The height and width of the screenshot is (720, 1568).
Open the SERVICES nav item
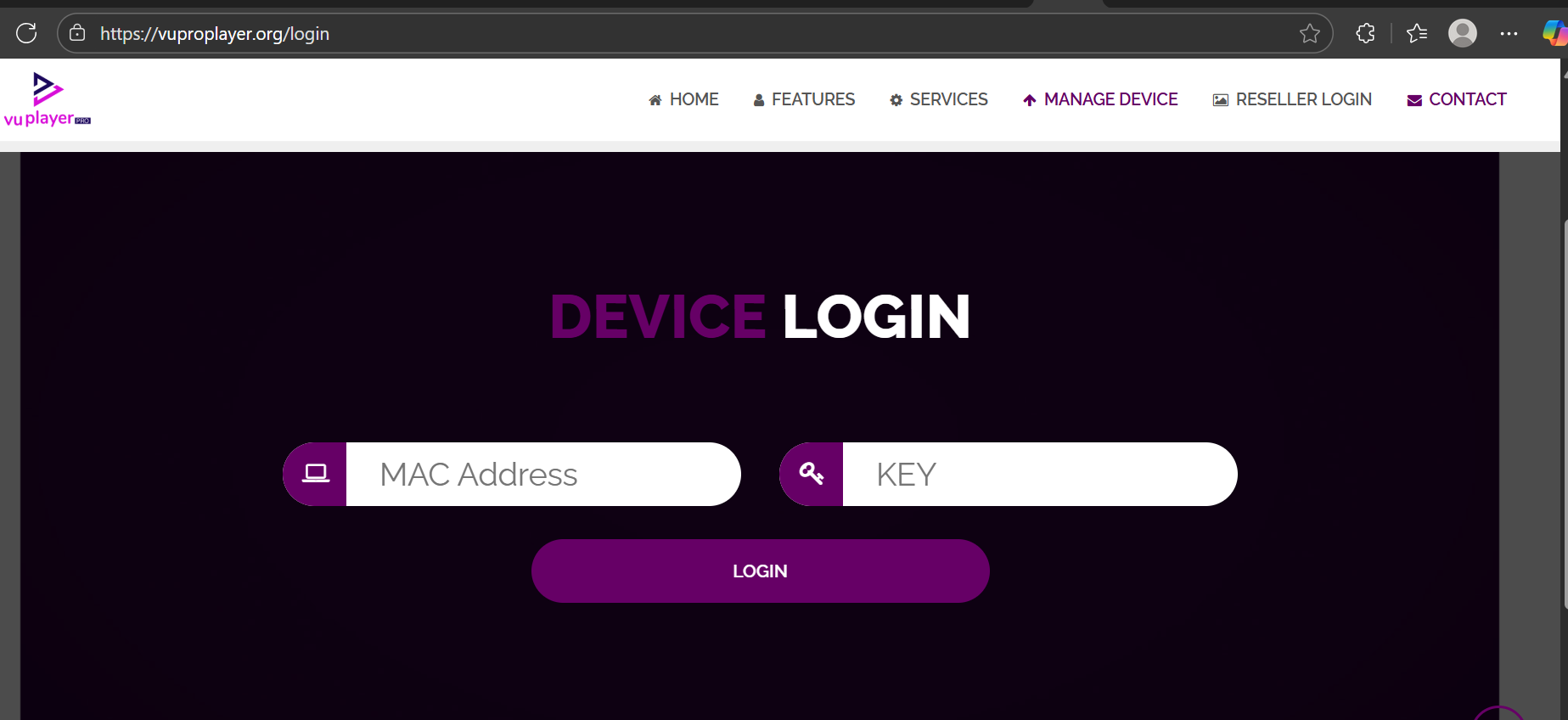938,99
